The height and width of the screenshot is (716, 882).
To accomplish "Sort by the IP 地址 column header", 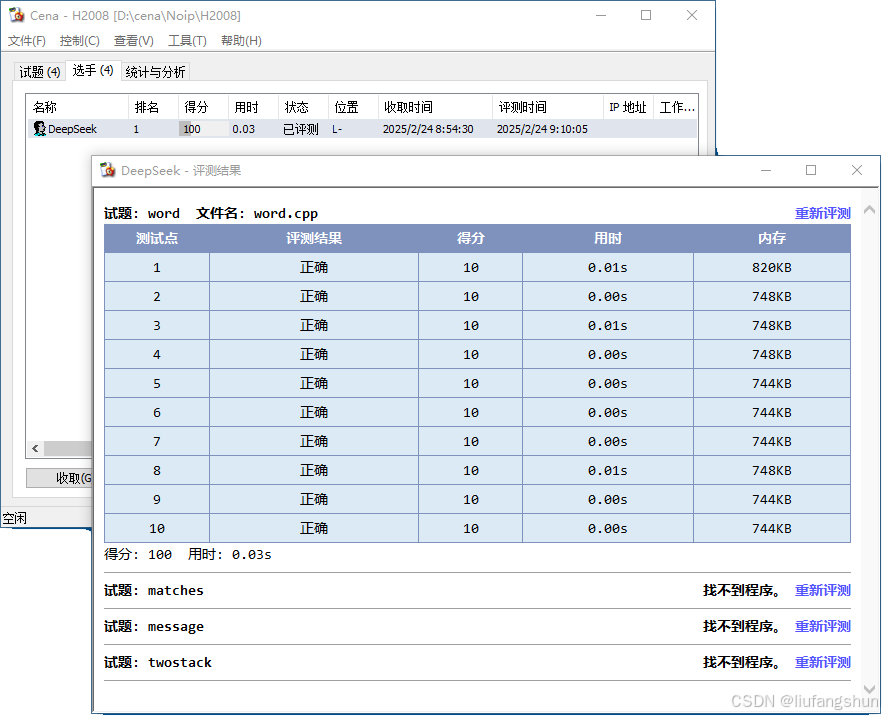I will pyautogui.click(x=628, y=107).
